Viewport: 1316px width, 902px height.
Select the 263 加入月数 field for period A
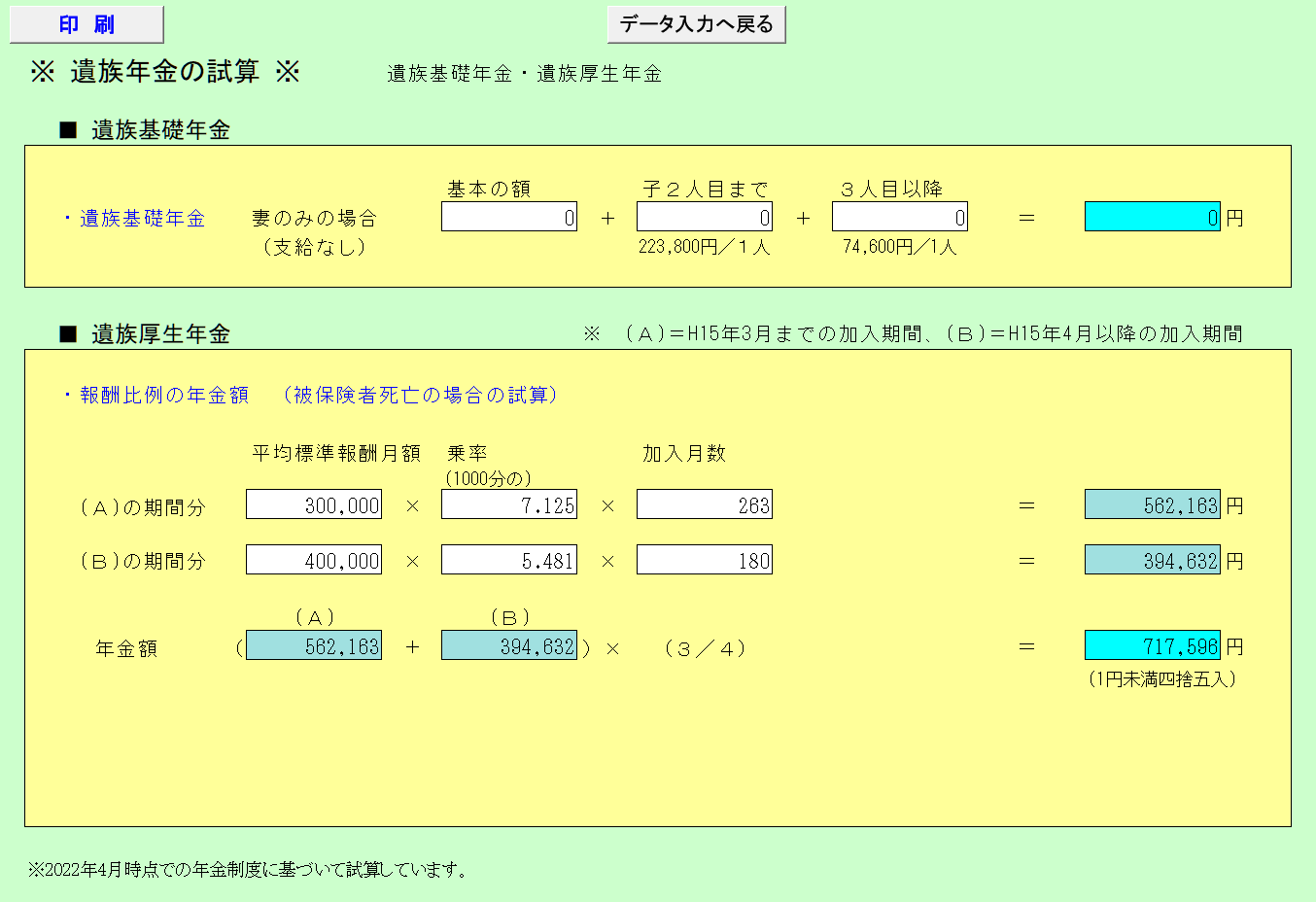click(704, 503)
